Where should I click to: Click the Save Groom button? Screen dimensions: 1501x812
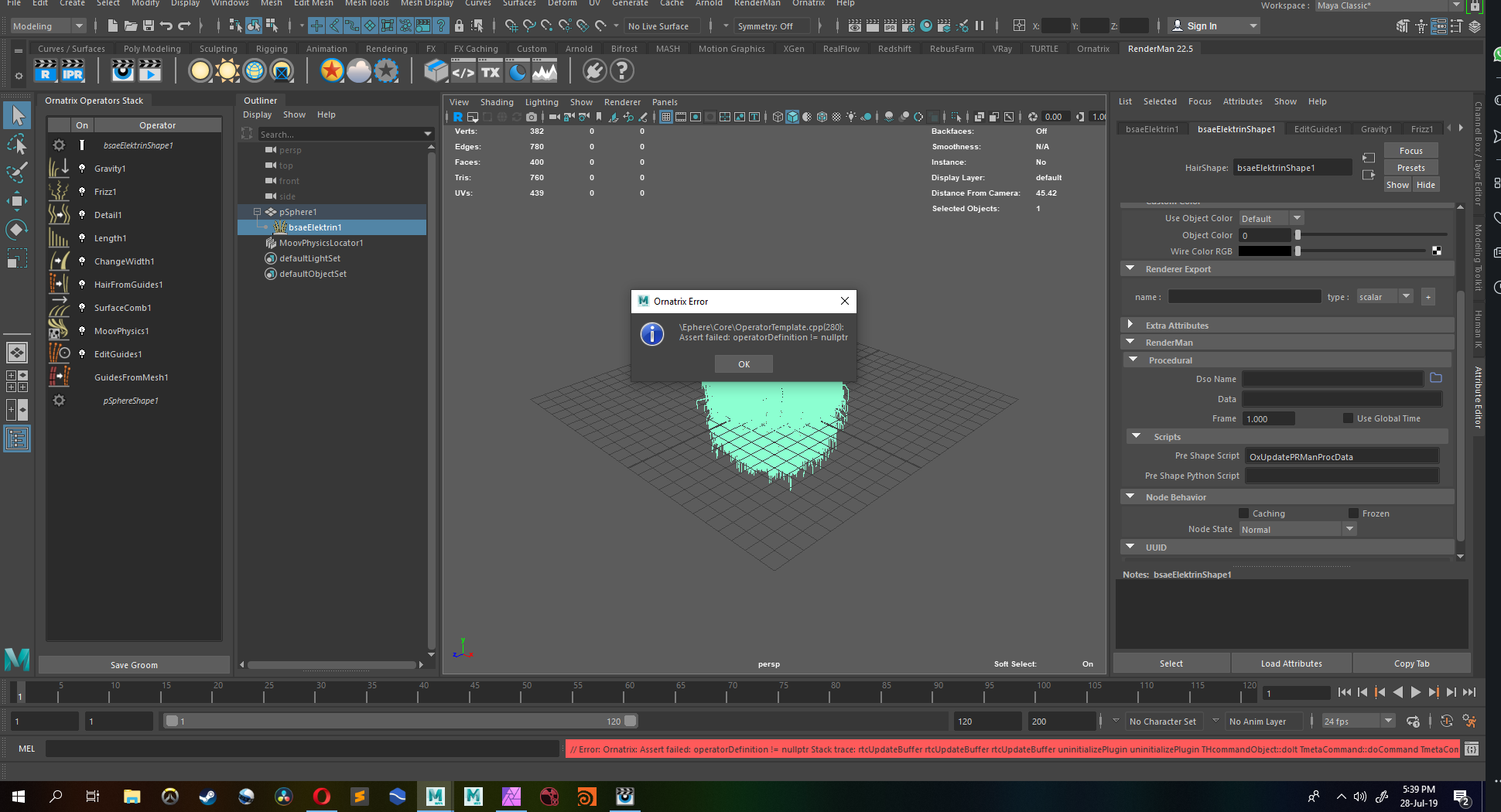coord(134,665)
